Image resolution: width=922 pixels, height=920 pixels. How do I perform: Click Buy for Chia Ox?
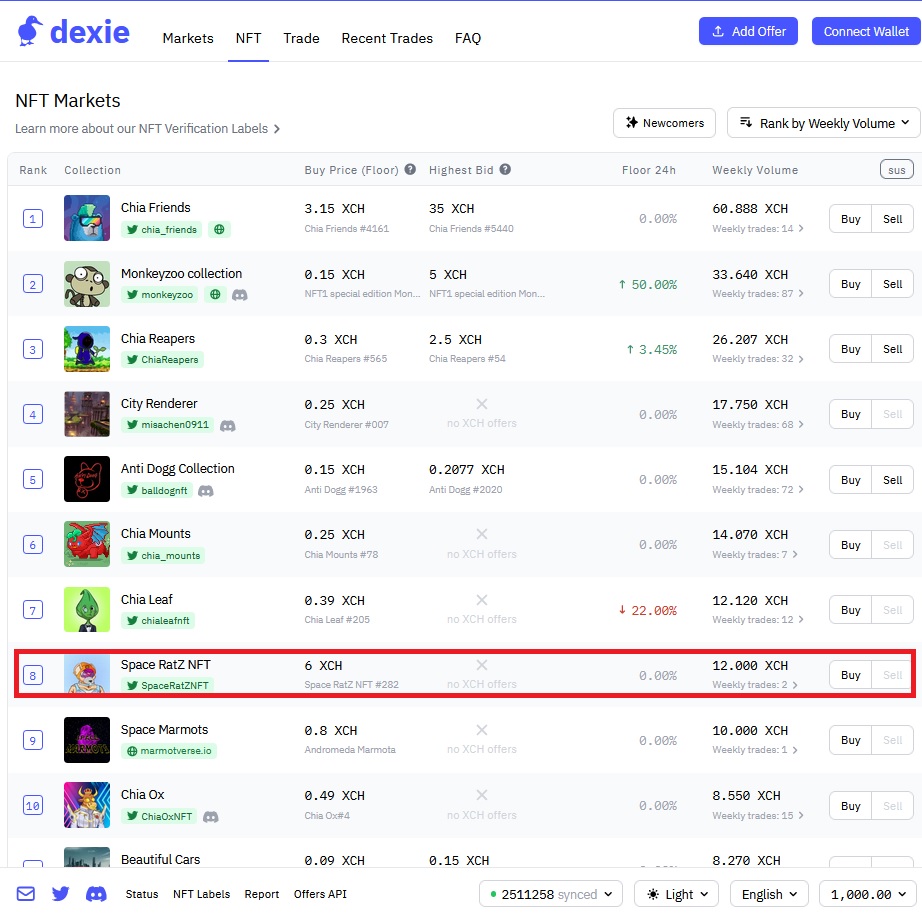850,806
